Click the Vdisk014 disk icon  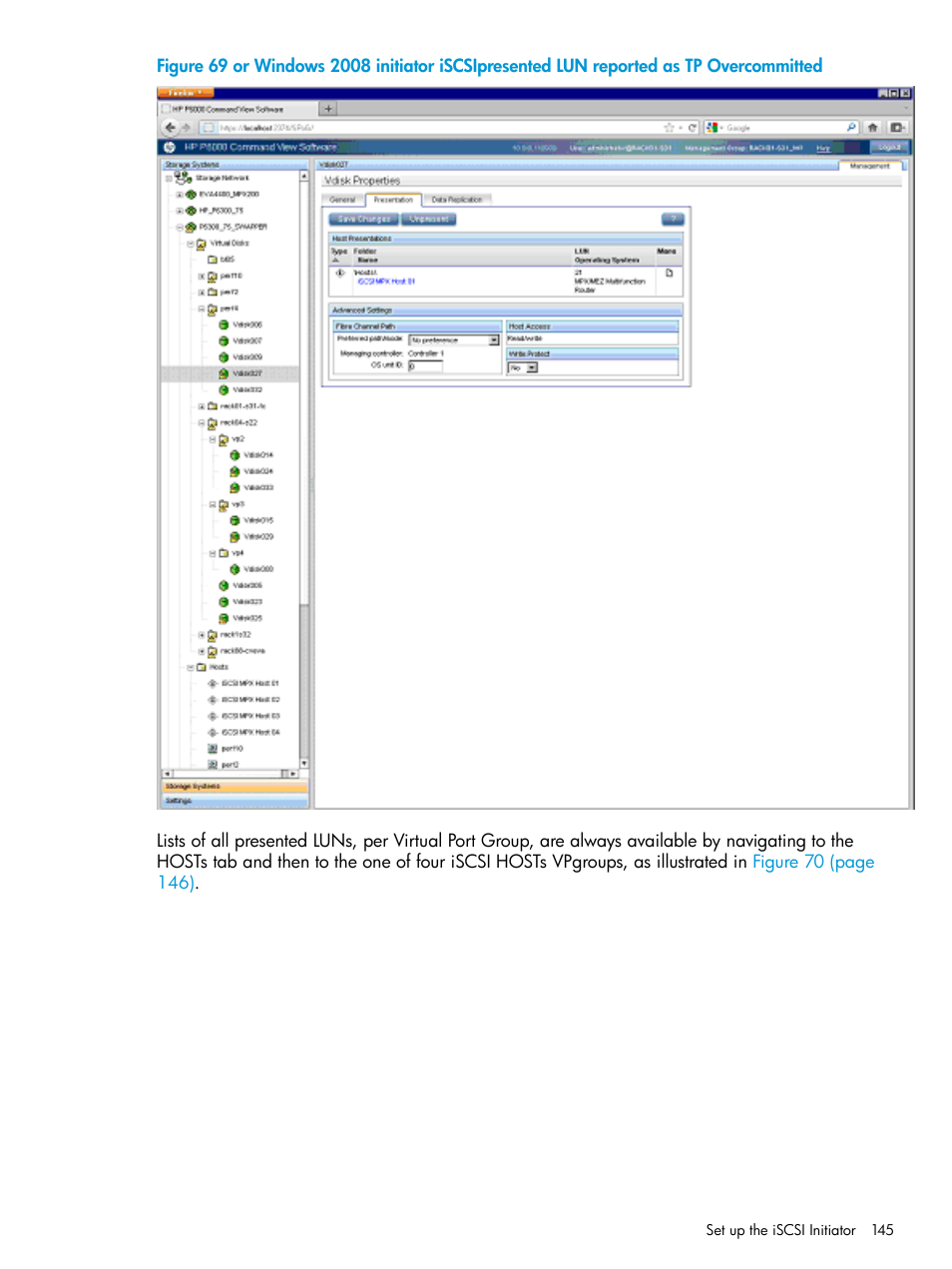[x=236, y=455]
